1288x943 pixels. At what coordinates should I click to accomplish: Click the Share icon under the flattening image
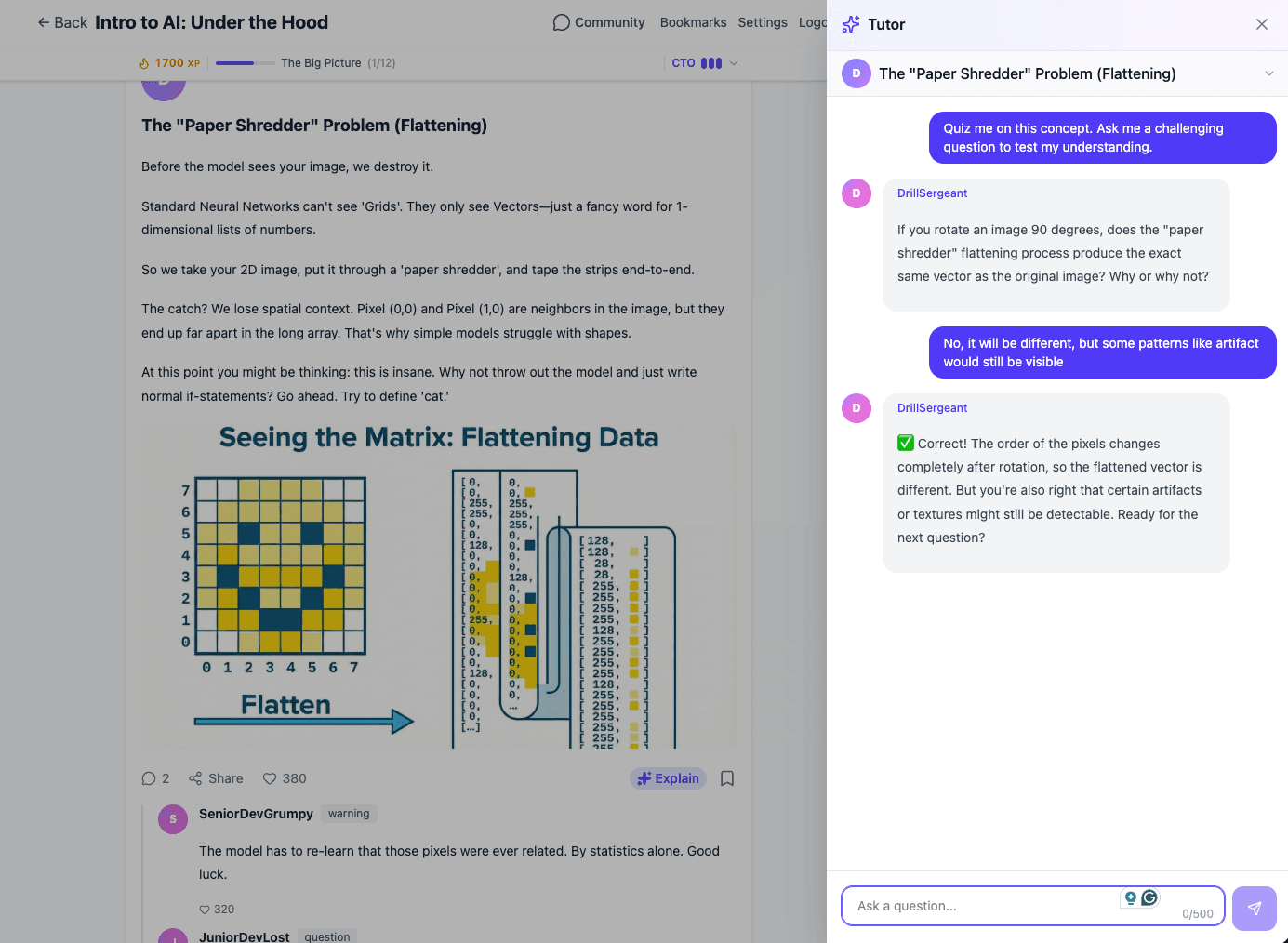(197, 777)
